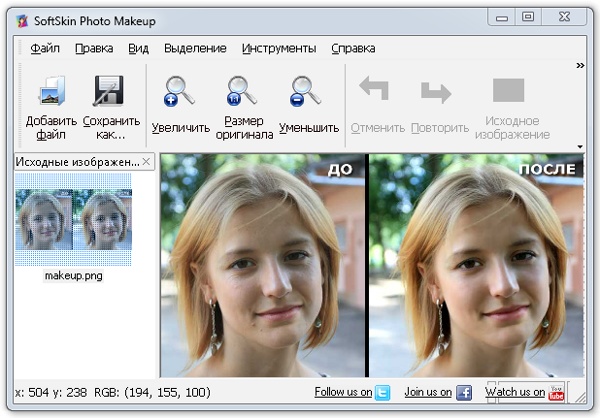Viewport: 600px width, 418px height.
Task: Select the makeup.png thumbnail
Action: click(76, 222)
